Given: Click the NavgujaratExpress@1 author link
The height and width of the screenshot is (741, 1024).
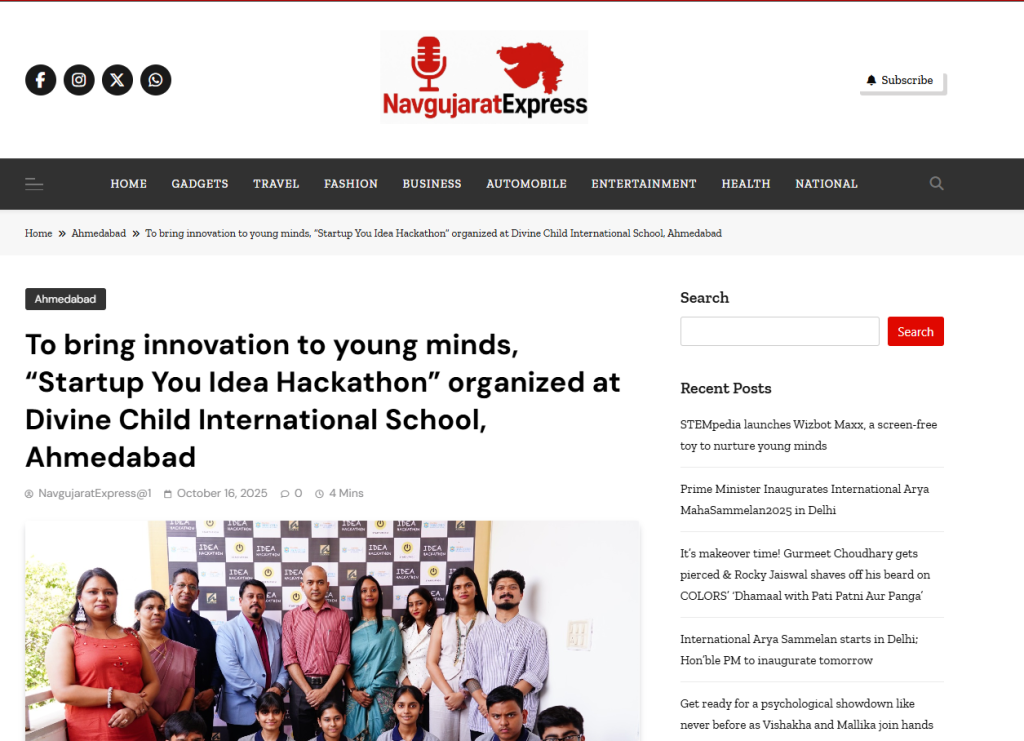Looking at the screenshot, I should (95, 494).
